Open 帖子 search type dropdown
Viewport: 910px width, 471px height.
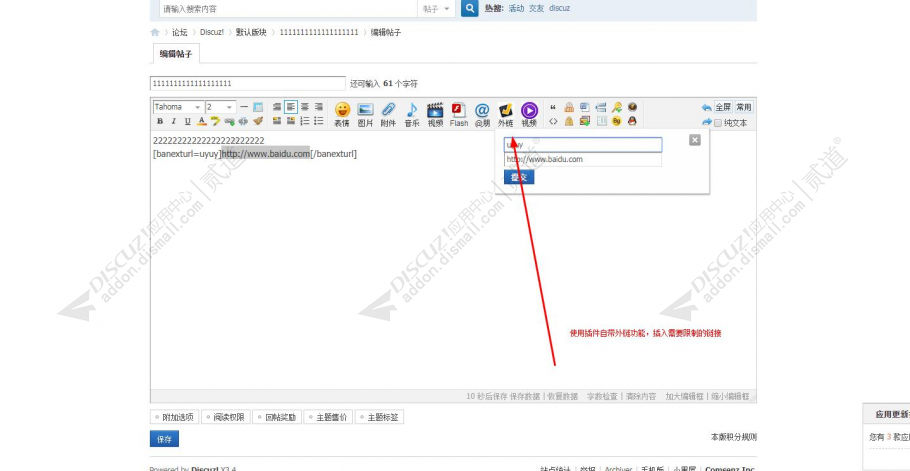click(x=436, y=9)
